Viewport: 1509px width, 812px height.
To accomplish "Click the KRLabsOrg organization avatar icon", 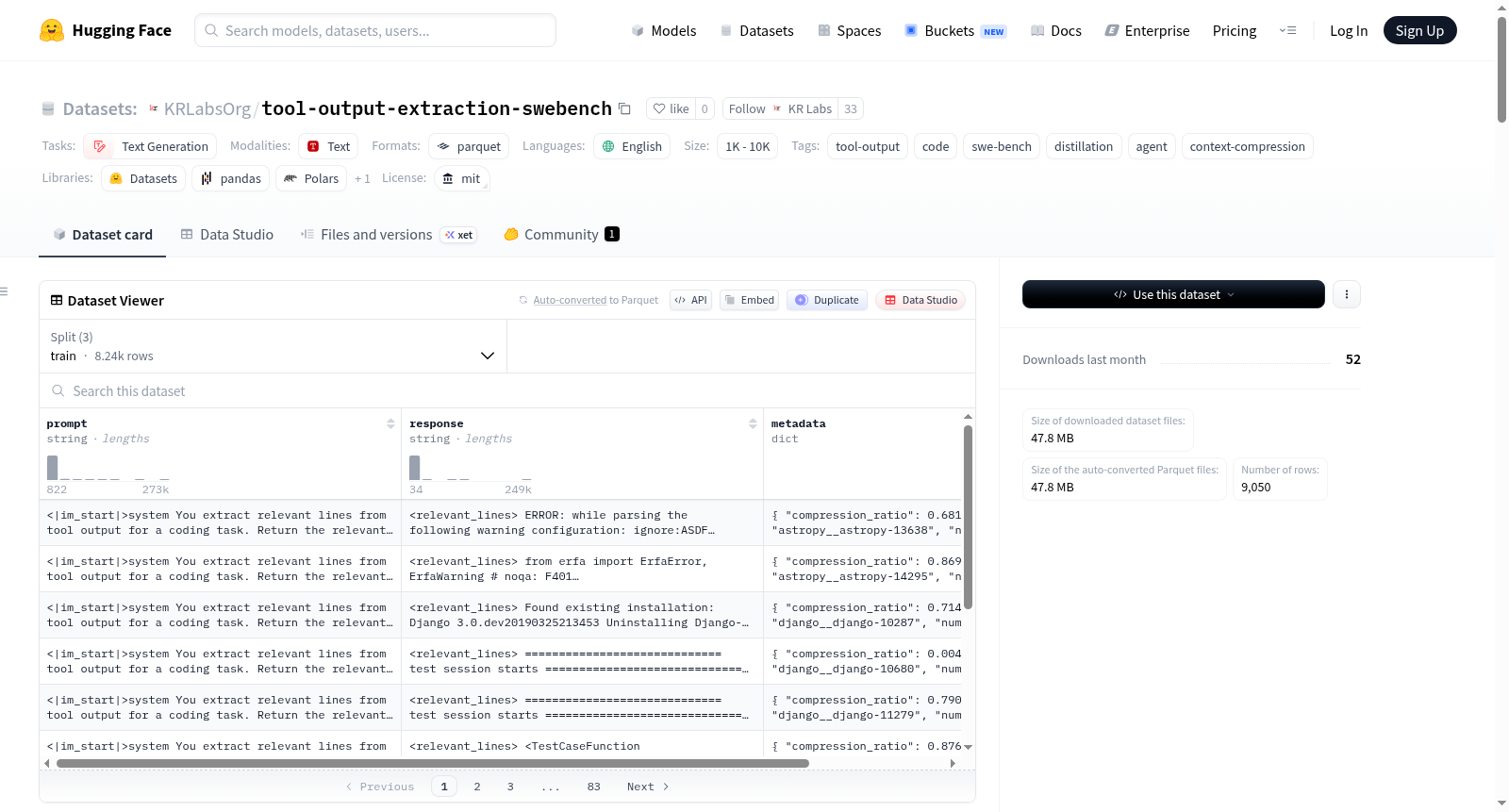I will [154, 108].
